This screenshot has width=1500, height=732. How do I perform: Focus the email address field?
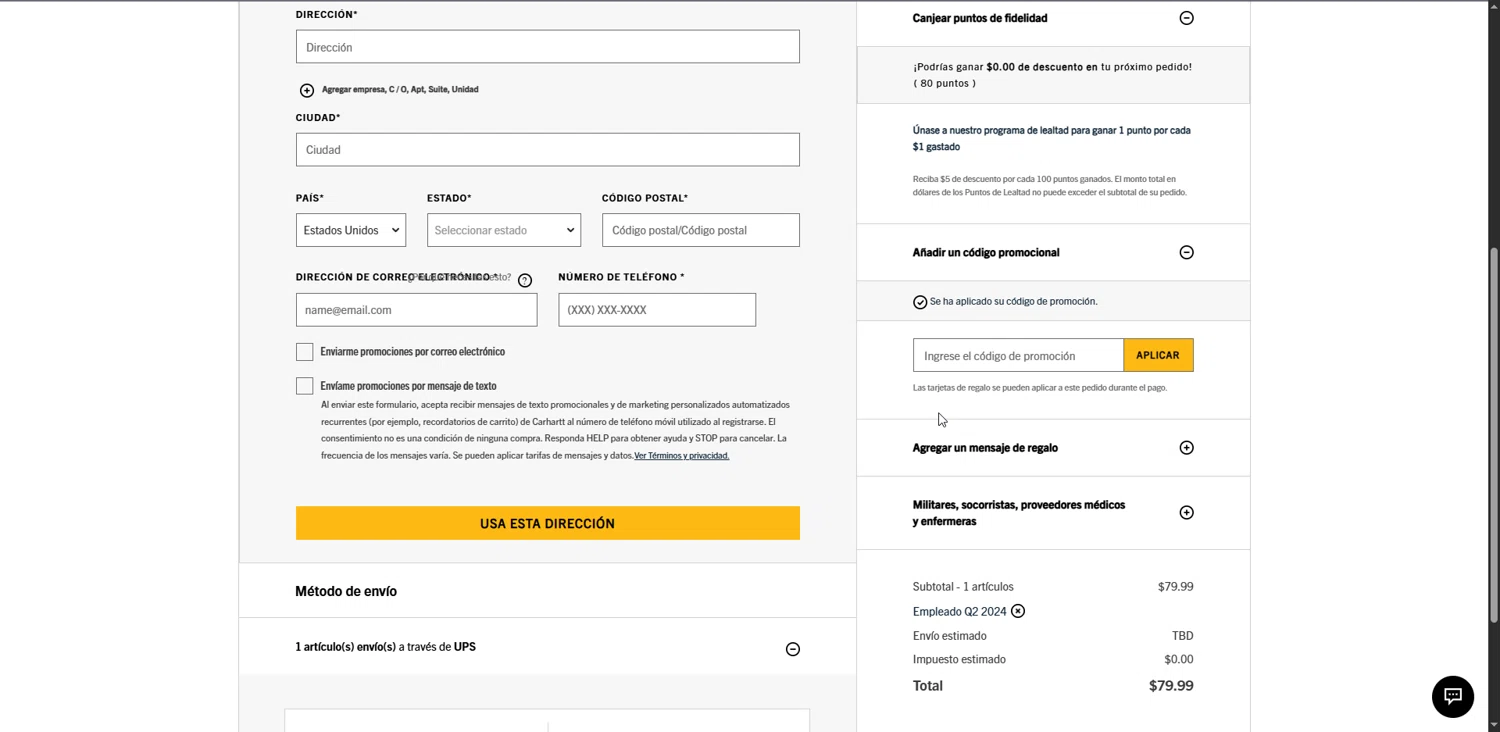click(x=416, y=310)
